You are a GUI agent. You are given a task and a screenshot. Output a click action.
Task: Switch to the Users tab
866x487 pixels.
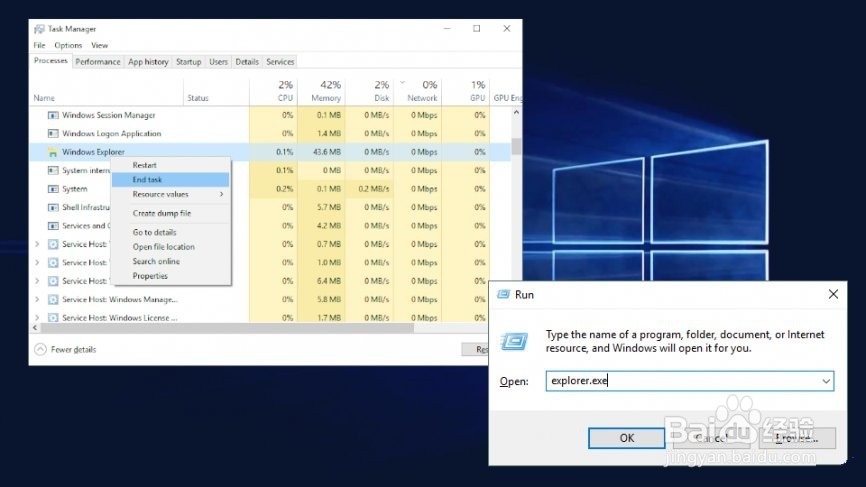[218, 62]
